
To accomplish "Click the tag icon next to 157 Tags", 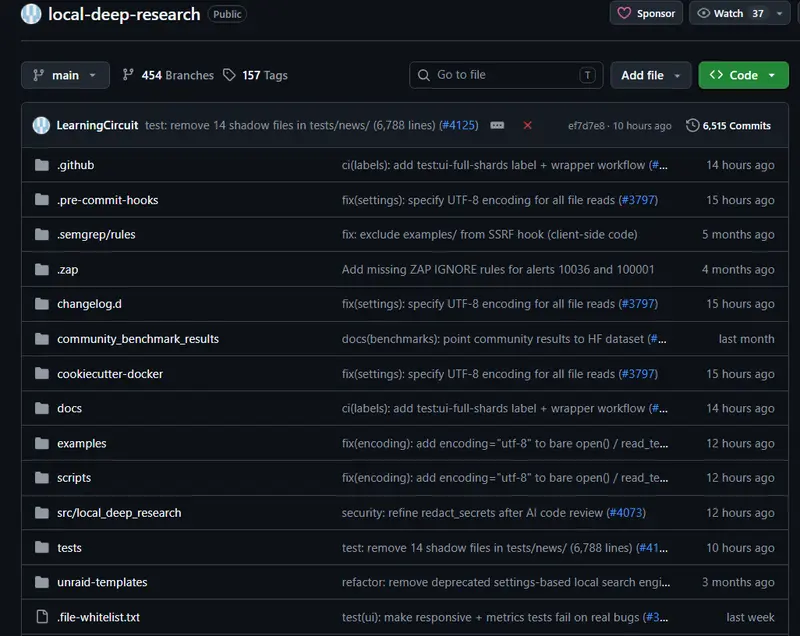I will pos(230,75).
